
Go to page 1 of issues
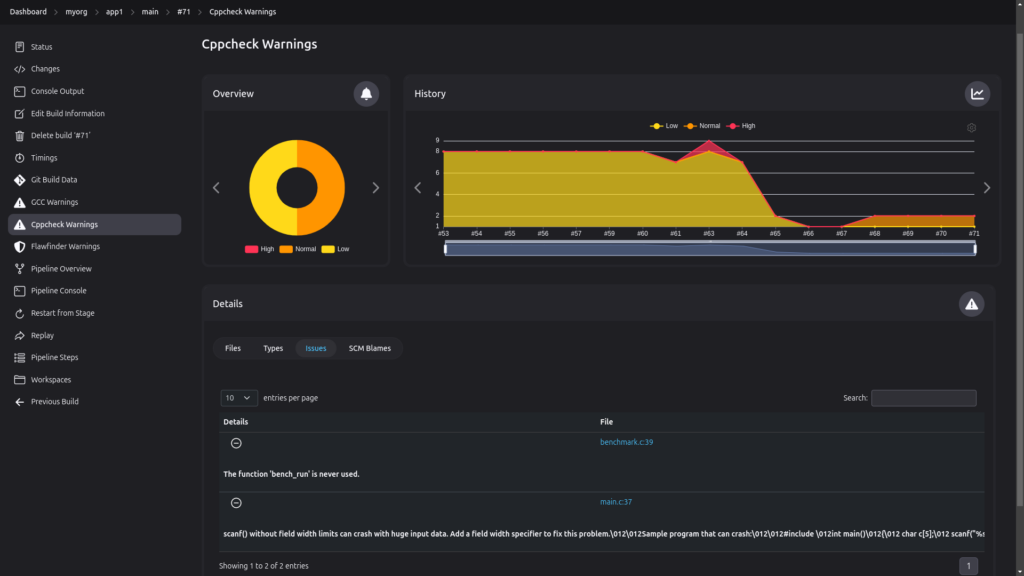click(968, 566)
